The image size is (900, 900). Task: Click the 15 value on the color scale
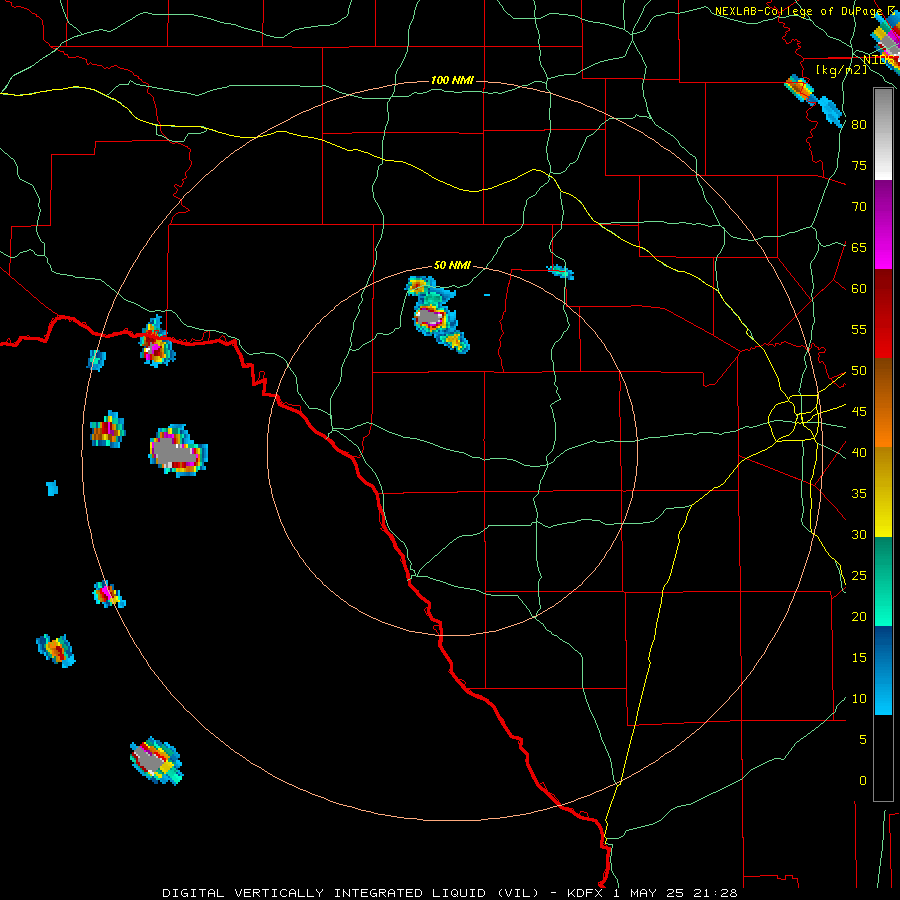click(859, 658)
